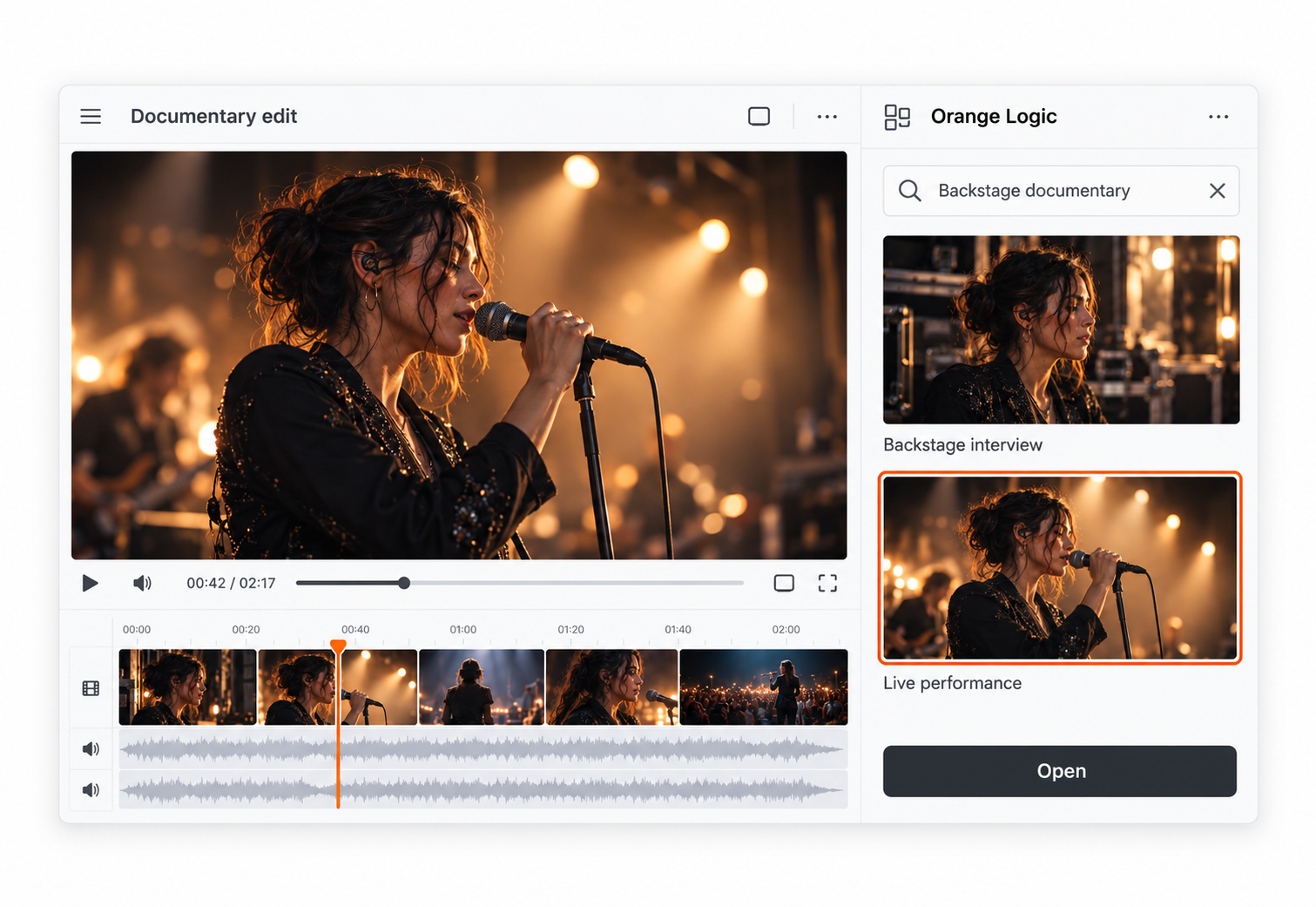Click the first audio track waveform

tap(483, 749)
